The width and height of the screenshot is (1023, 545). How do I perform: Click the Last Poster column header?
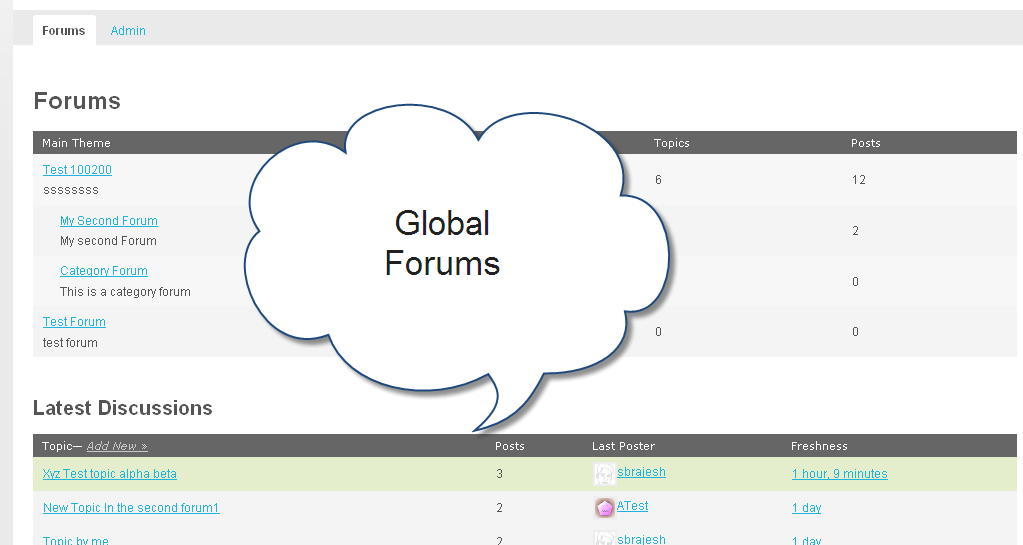tap(623, 446)
